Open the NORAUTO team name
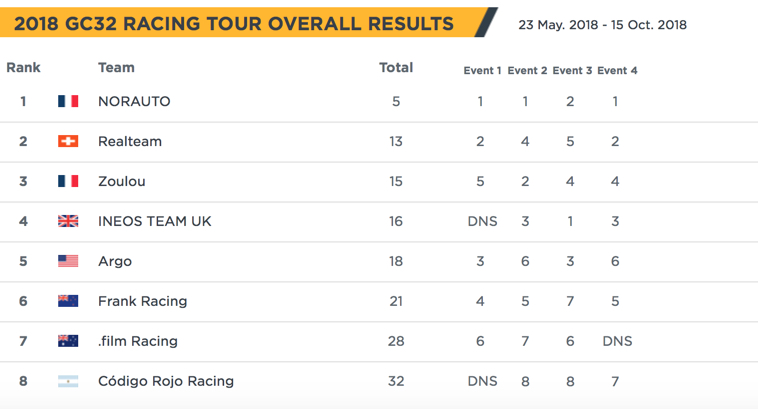Screen dimensions: 758x409 pos(134,101)
